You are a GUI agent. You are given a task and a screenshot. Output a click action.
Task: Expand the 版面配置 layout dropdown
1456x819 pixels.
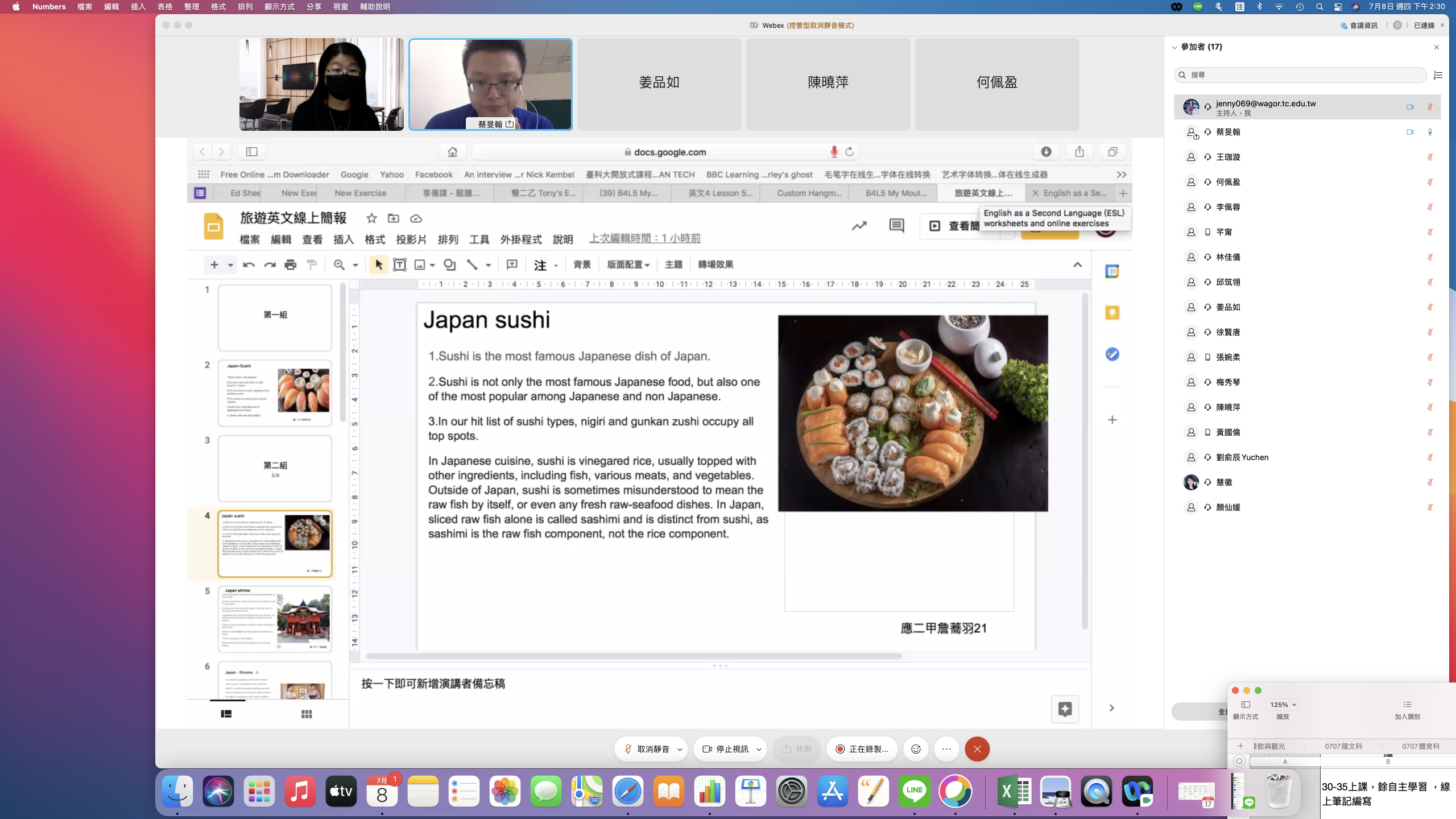(x=628, y=264)
